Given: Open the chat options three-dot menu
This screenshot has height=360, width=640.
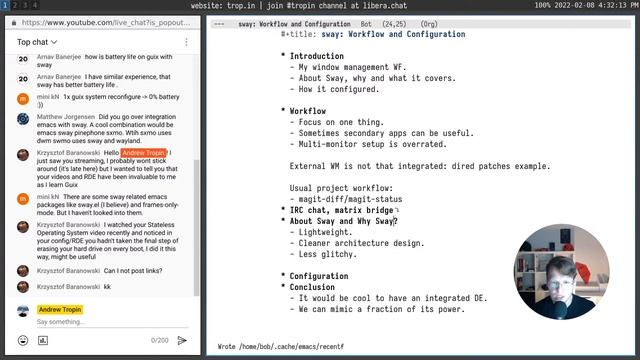Looking at the screenshot, I should (186, 42).
